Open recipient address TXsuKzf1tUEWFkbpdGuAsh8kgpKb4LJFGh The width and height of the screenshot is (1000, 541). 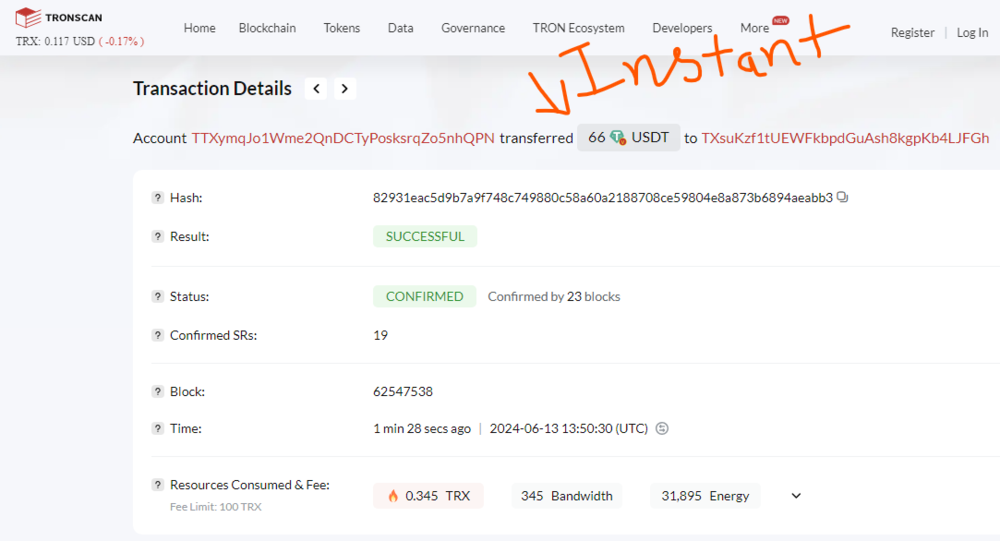(x=845, y=138)
